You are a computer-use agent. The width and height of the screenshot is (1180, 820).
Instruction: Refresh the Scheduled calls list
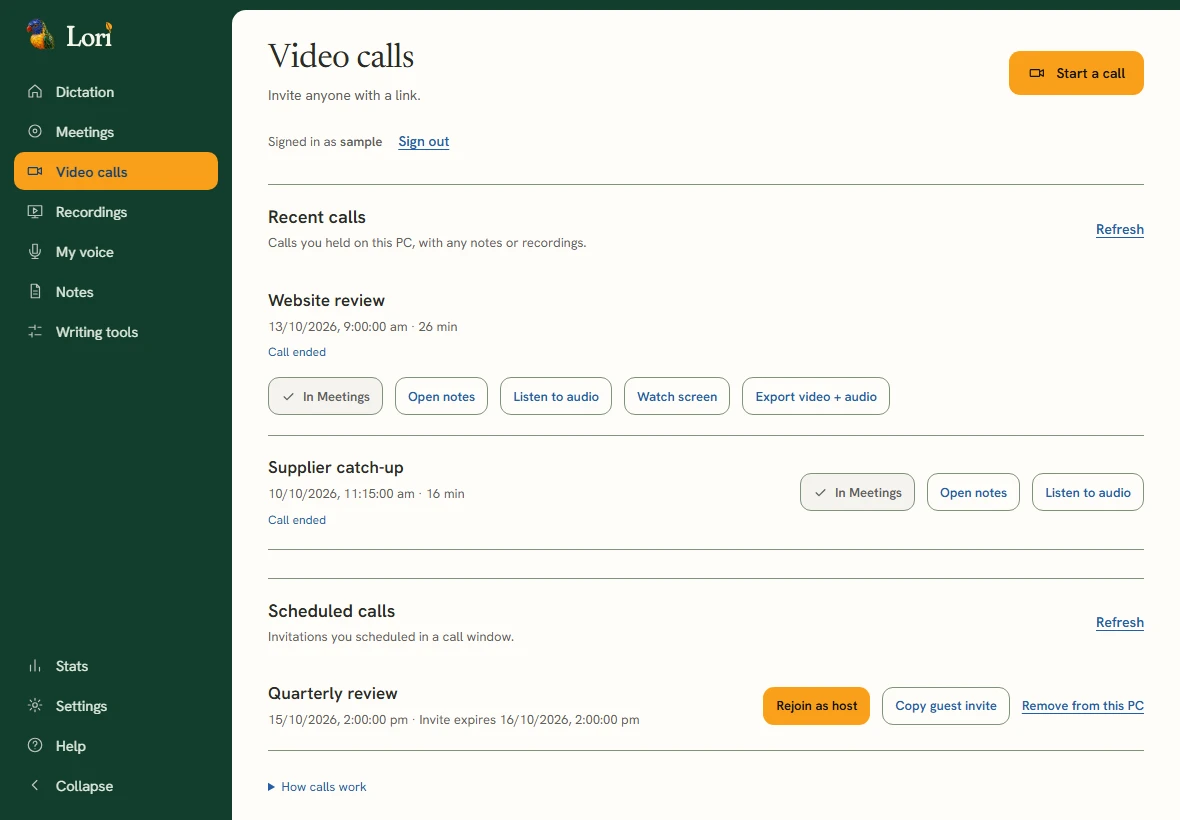click(1120, 622)
